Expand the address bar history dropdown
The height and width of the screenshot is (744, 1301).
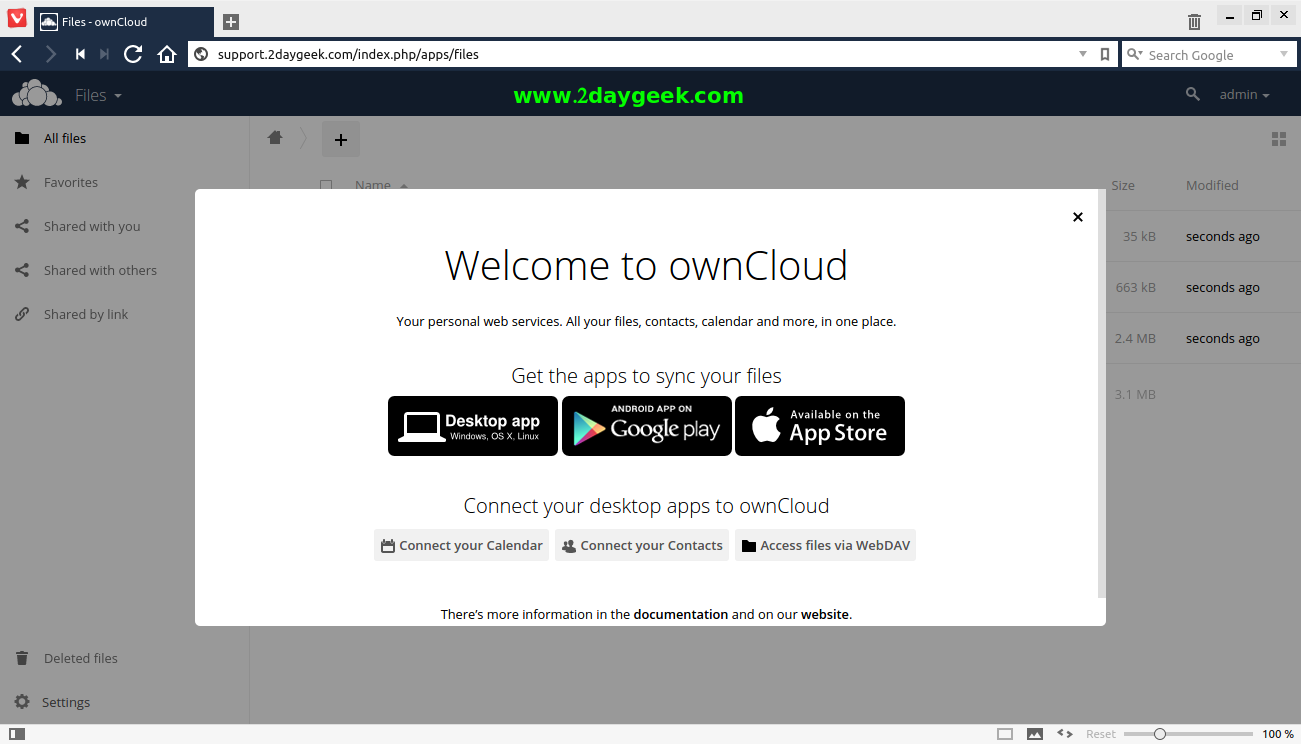tap(1083, 54)
